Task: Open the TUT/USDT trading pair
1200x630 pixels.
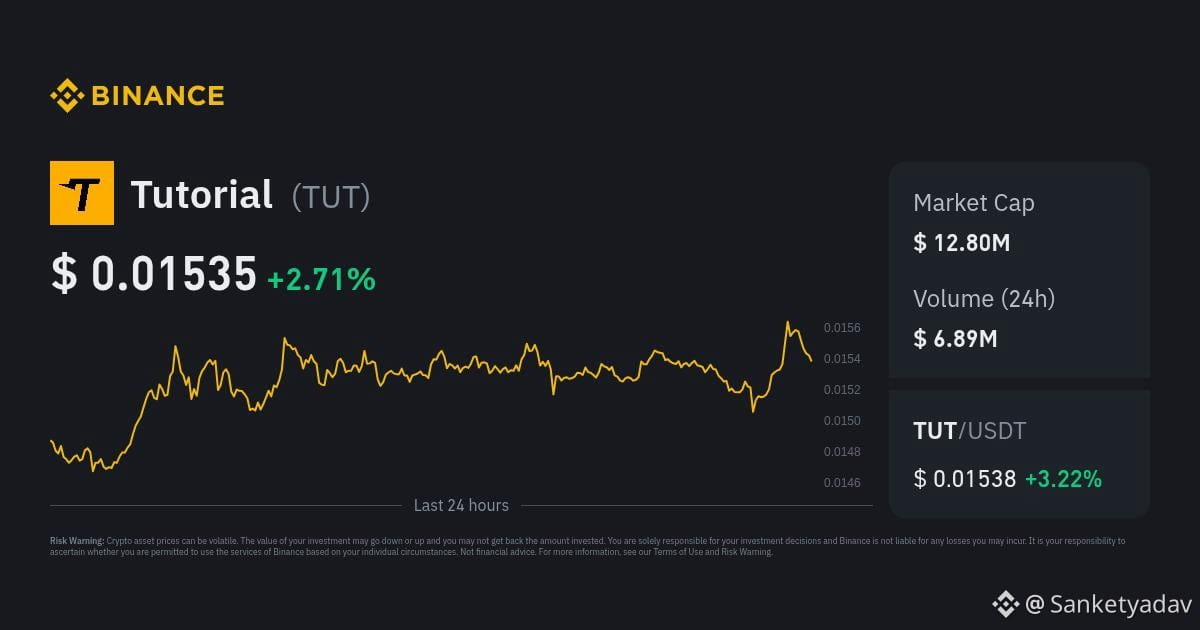Action: coord(970,431)
